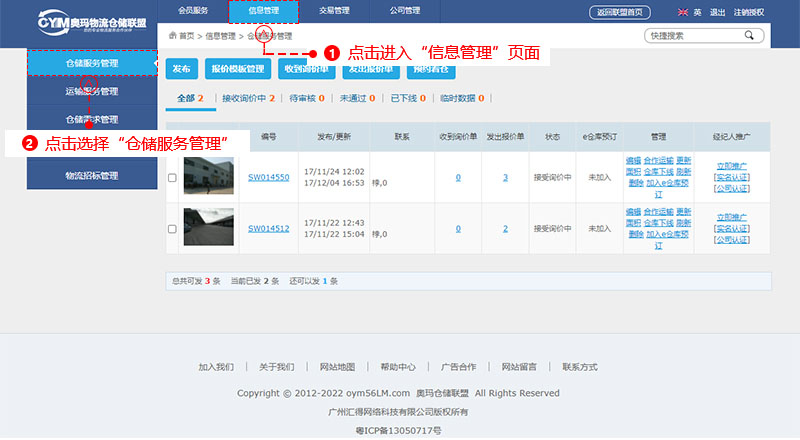Open warehouse thumbnail for SW014512
800x440 pixels.
point(208,228)
